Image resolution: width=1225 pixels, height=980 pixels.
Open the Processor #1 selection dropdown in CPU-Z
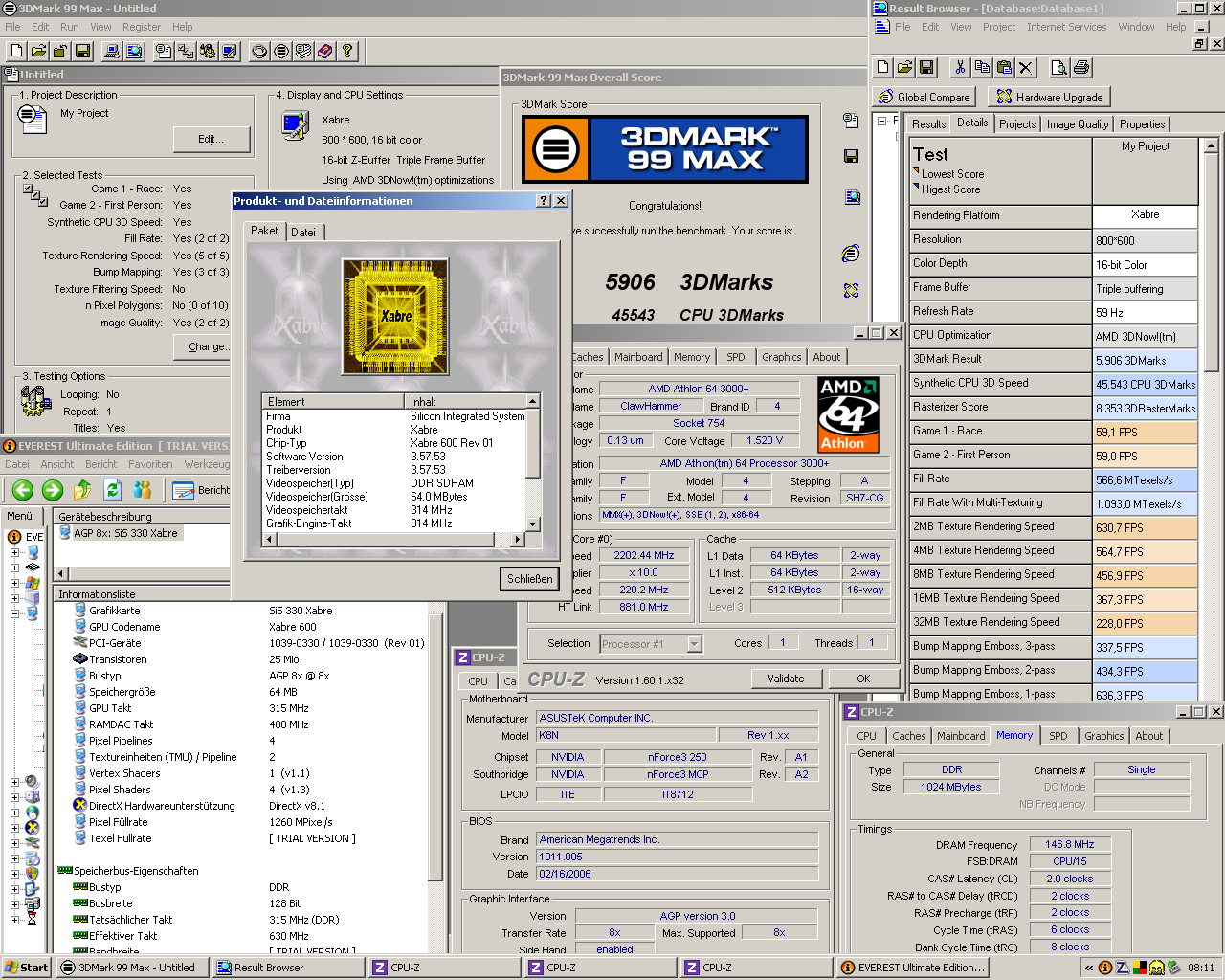pyautogui.click(x=695, y=644)
